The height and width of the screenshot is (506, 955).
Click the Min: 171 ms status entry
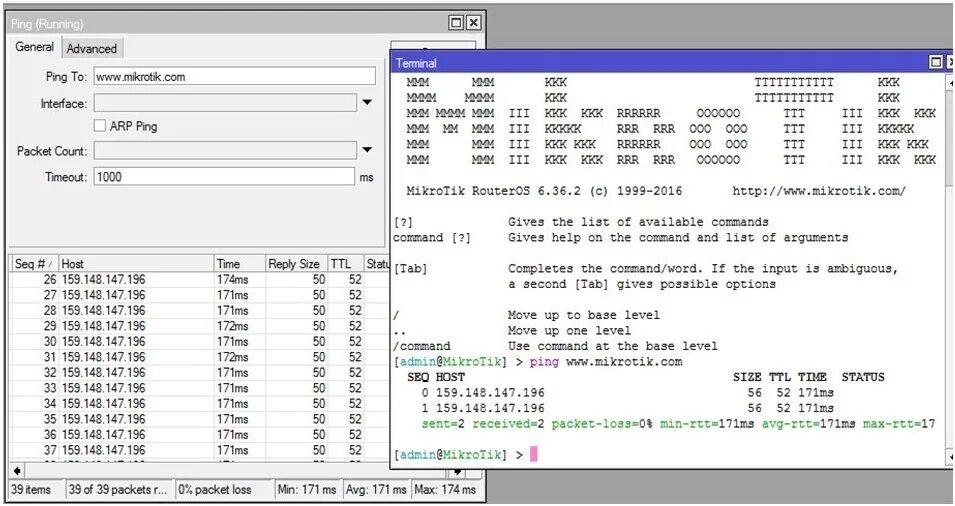click(x=307, y=490)
